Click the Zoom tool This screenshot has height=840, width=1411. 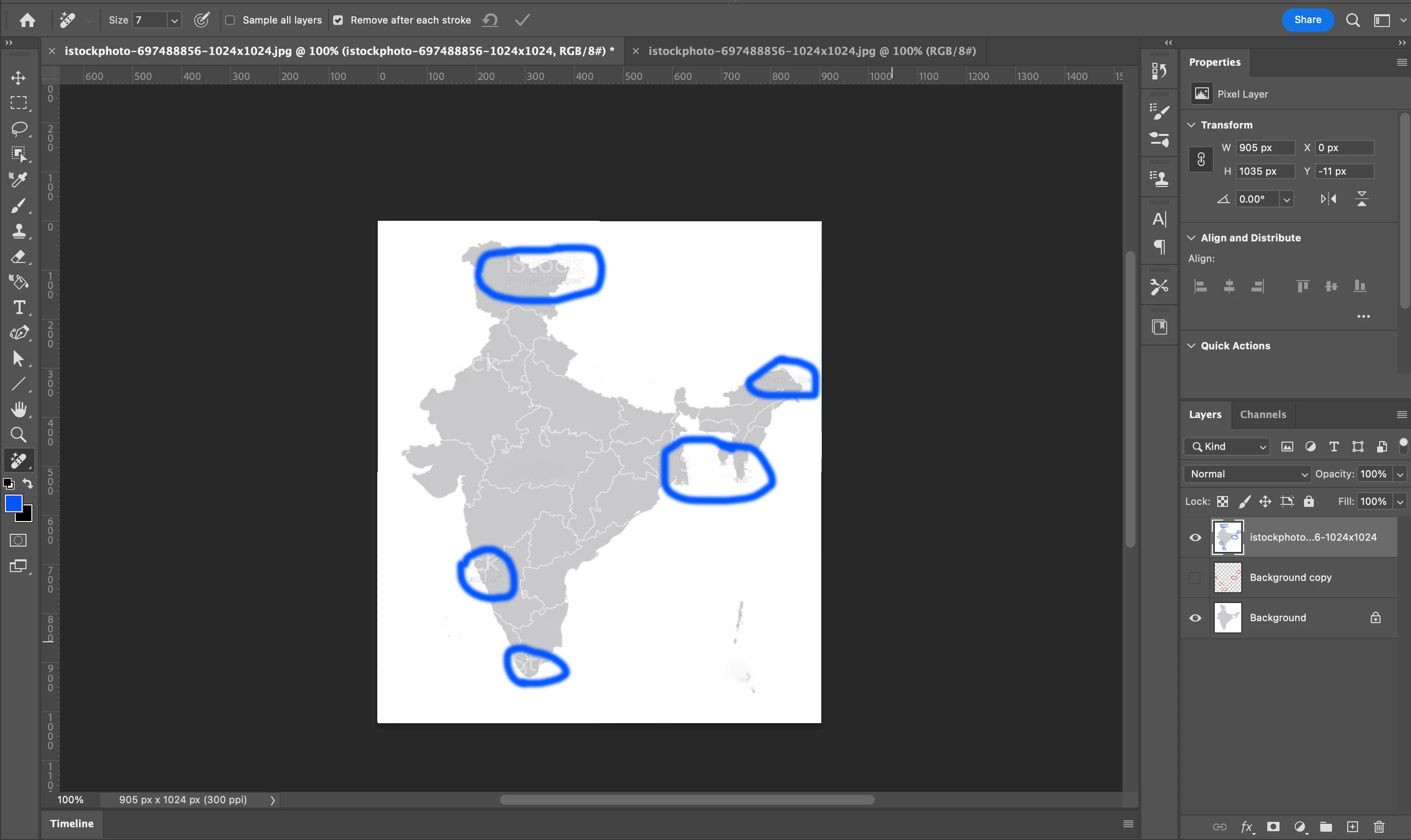18,434
